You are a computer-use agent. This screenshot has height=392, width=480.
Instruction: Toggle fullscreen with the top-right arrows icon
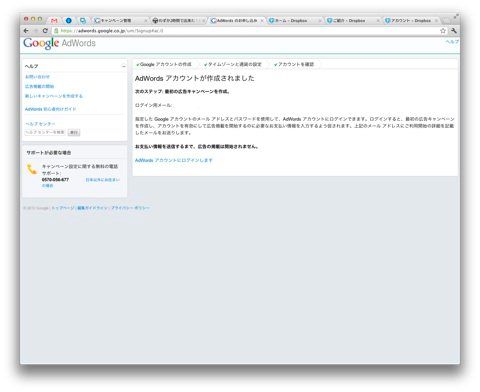pyautogui.click(x=456, y=16)
